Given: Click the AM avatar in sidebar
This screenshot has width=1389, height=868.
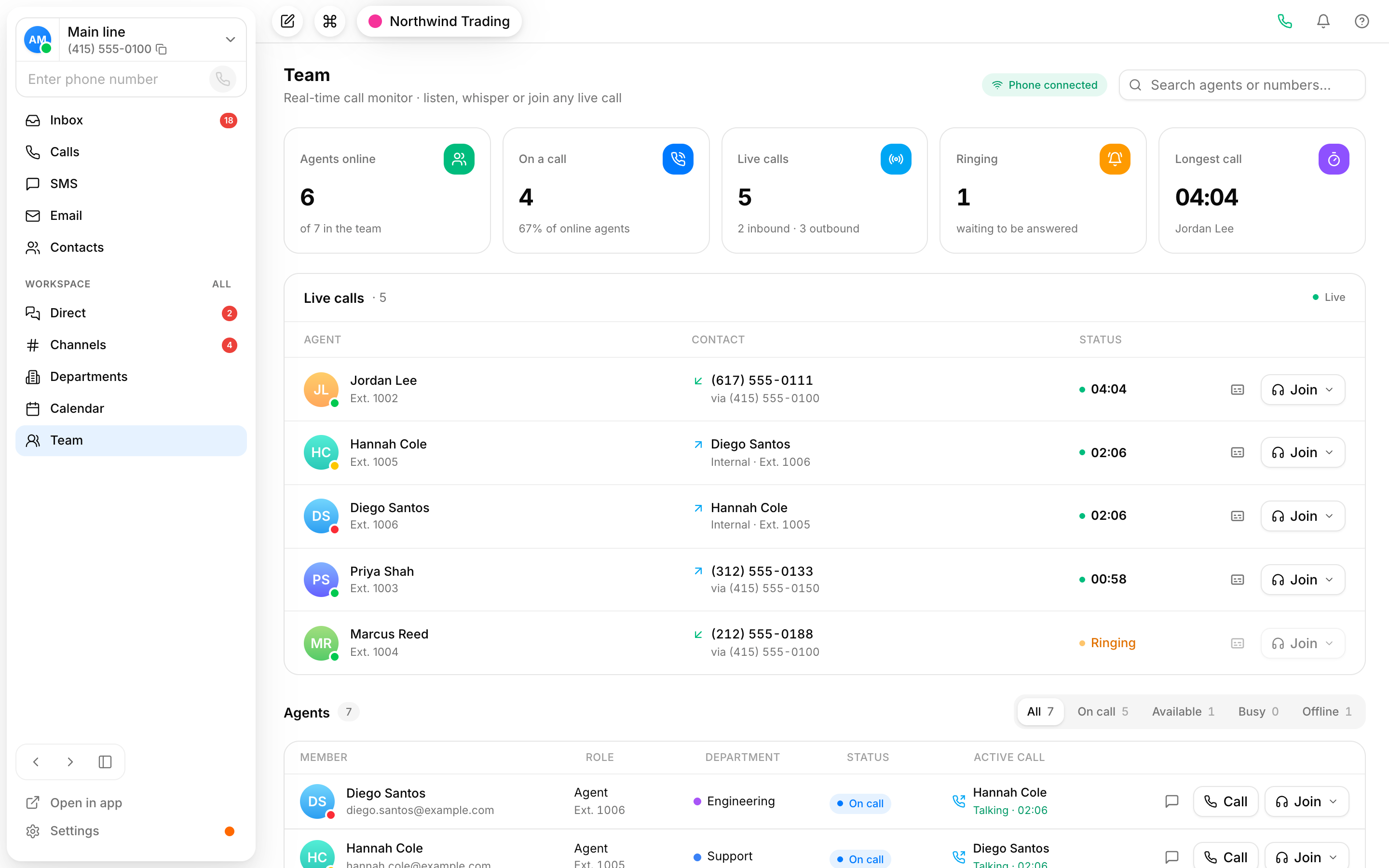Looking at the screenshot, I should (38, 40).
